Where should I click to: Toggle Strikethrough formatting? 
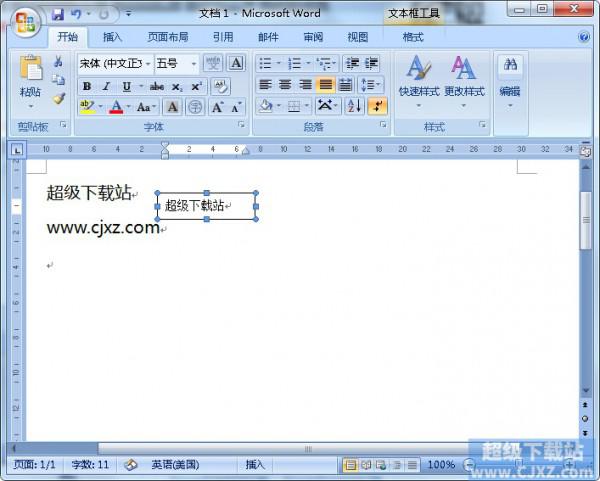pos(157,86)
